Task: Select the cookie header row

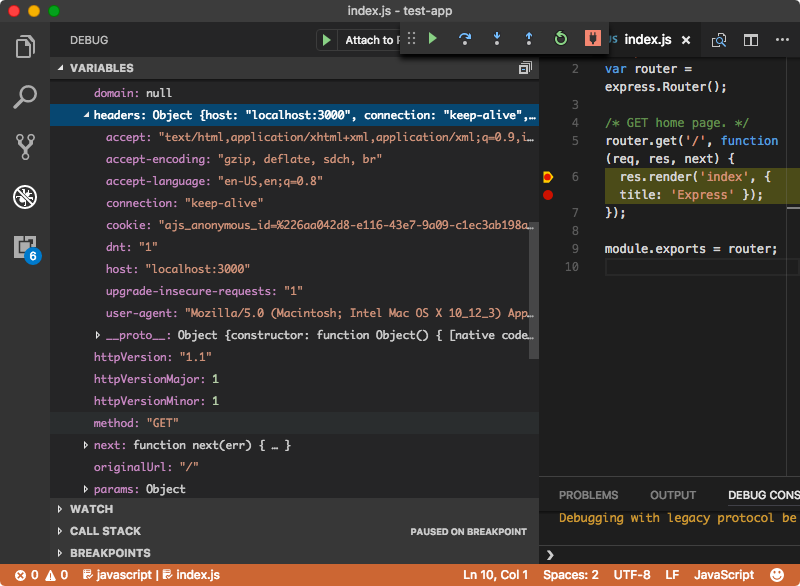Action: coord(294,225)
